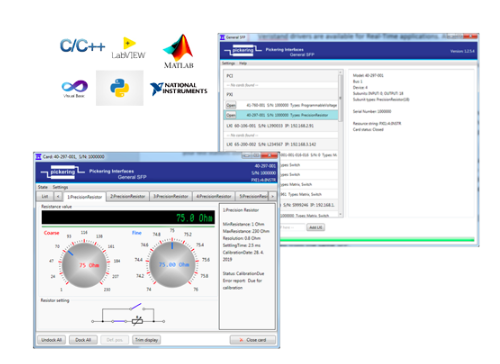Click the tab scroll right arrow
The width and height of the screenshot is (500, 364).
(x=273, y=196)
